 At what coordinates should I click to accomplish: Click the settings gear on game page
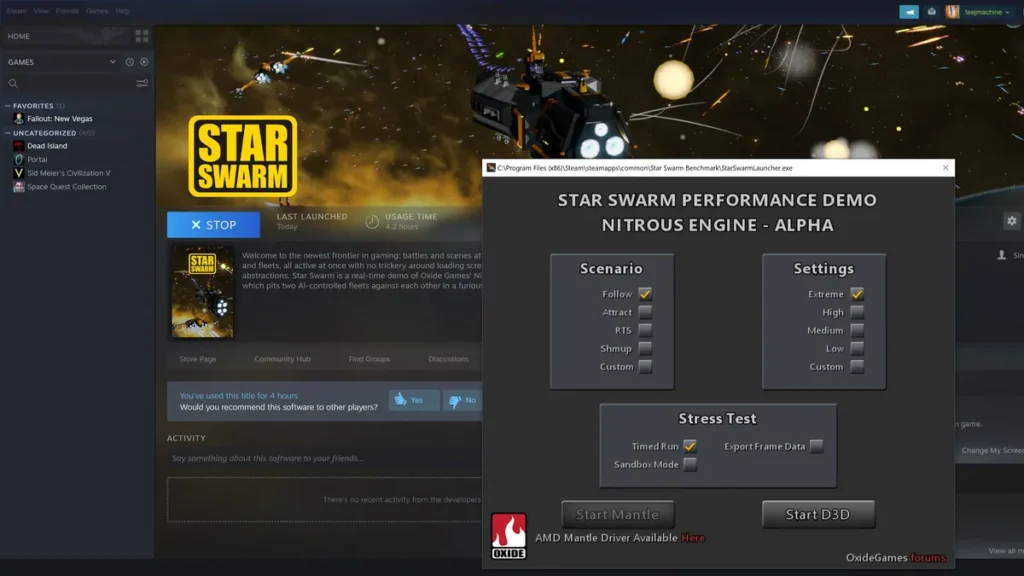point(1011,221)
